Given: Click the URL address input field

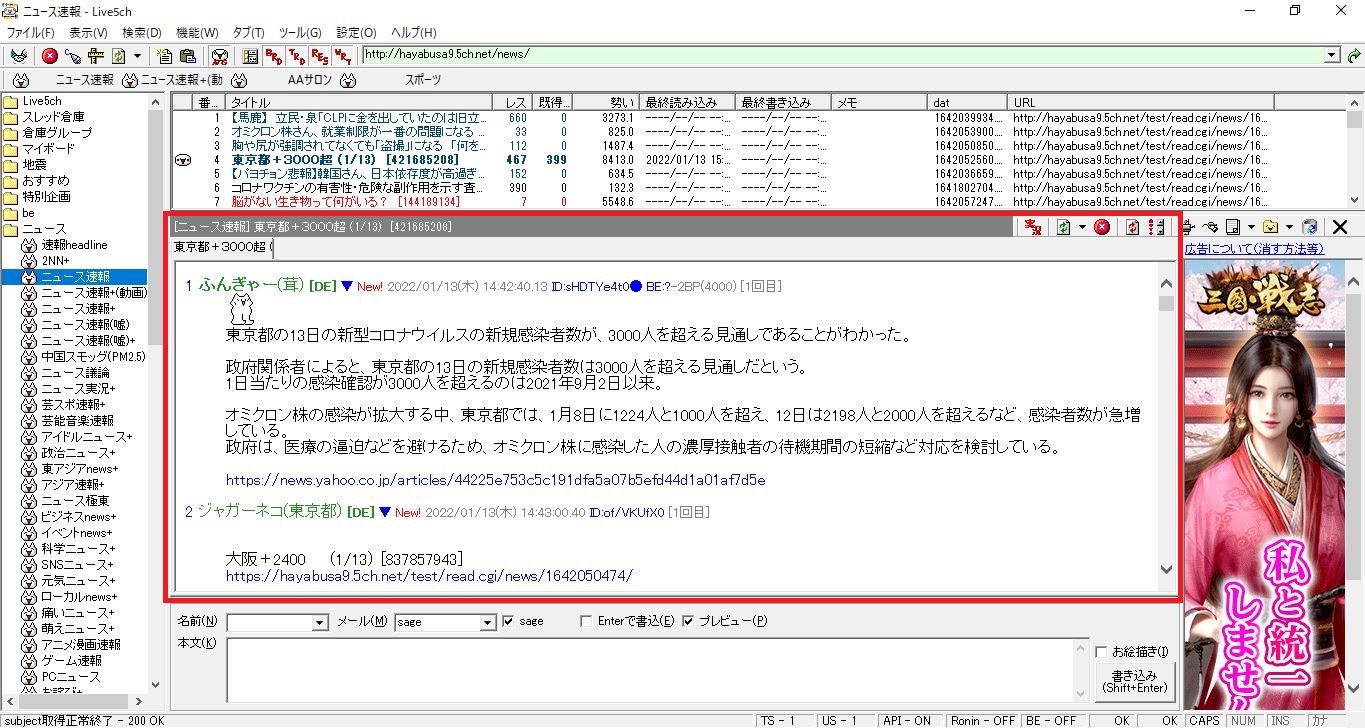Looking at the screenshot, I should click(842, 56).
